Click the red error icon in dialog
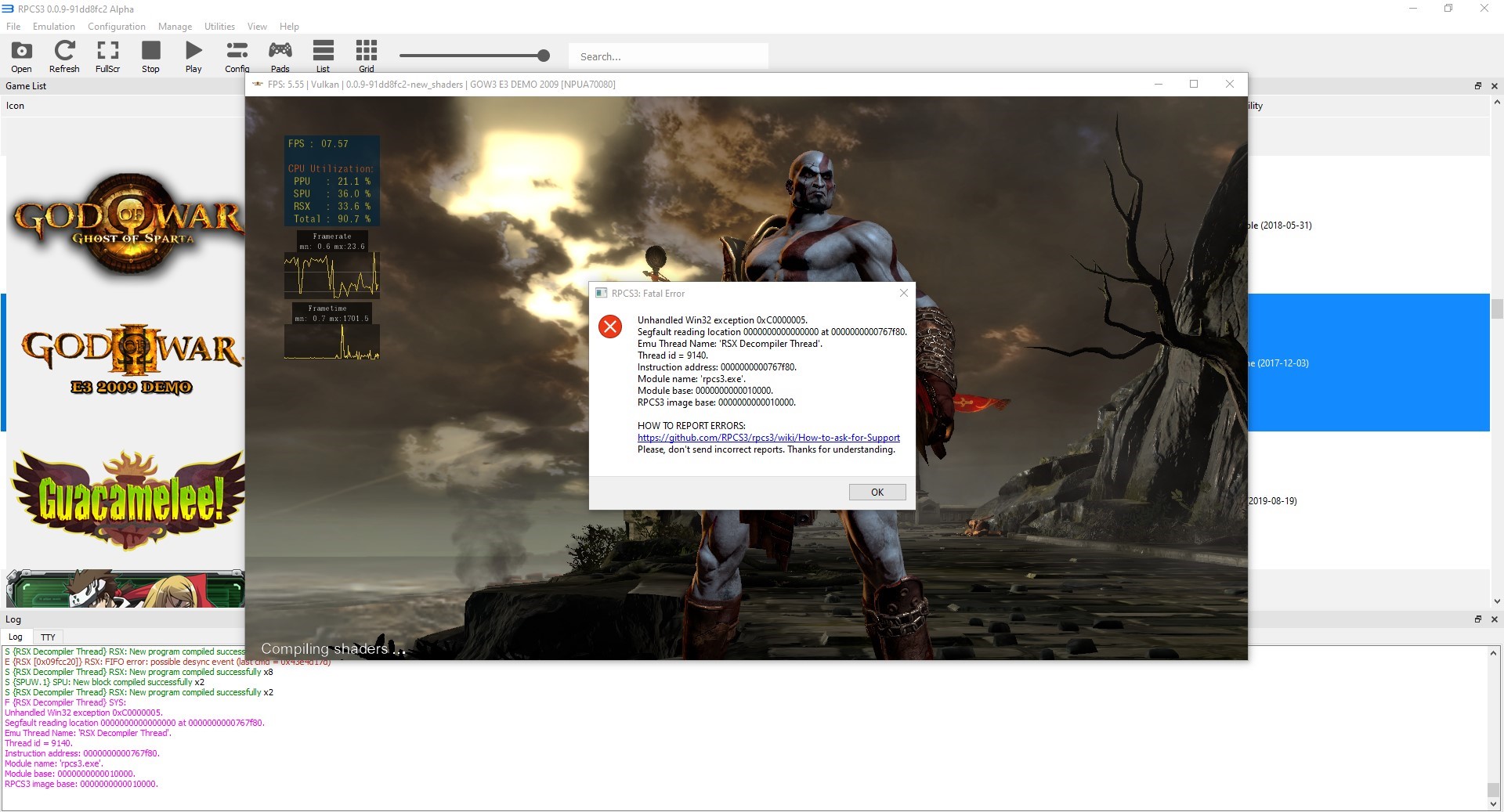The height and width of the screenshot is (812, 1504). pos(610,327)
